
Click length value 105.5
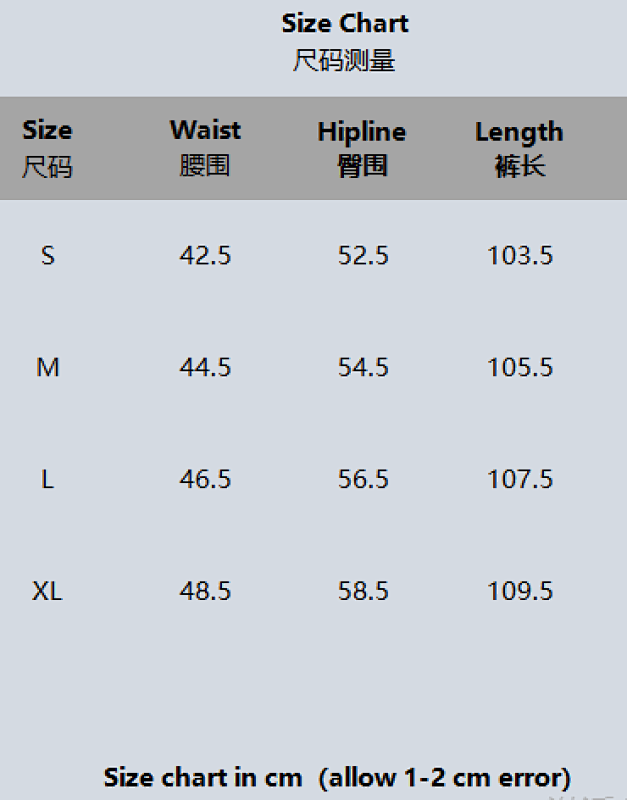pyautogui.click(x=520, y=367)
